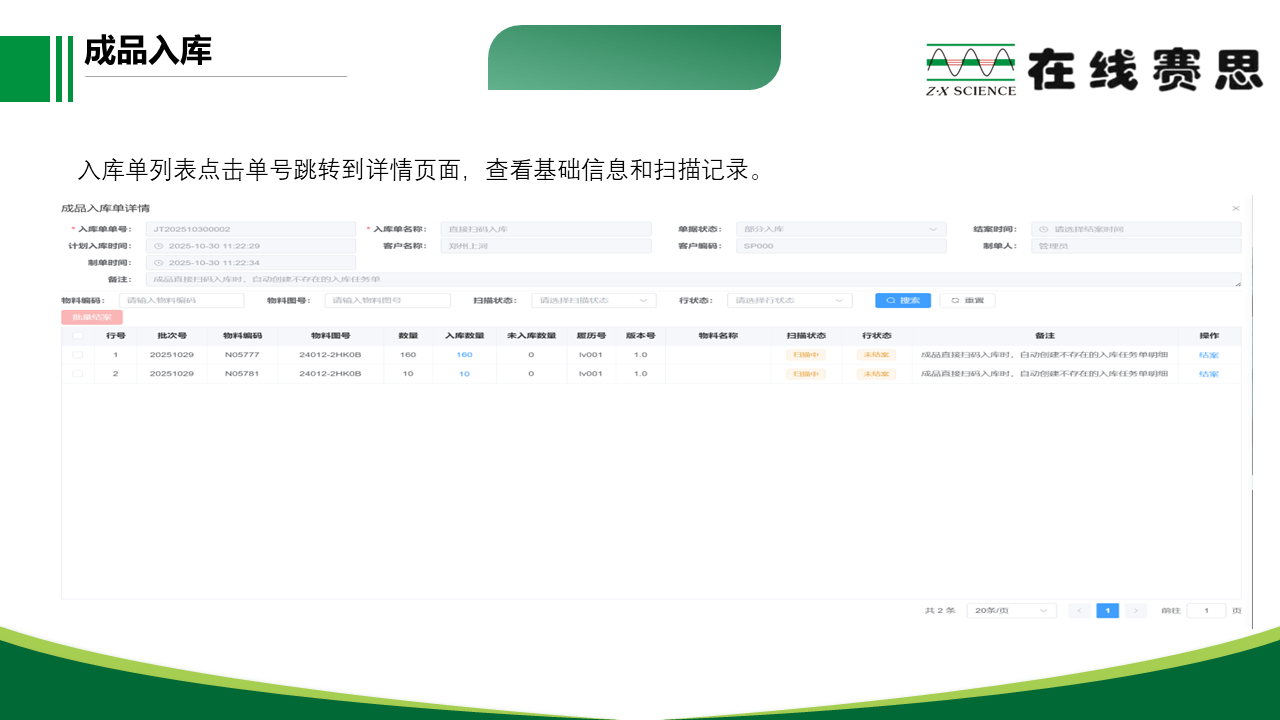The width and height of the screenshot is (1280, 720).
Task: Go to previous page arrow
Action: (1079, 610)
